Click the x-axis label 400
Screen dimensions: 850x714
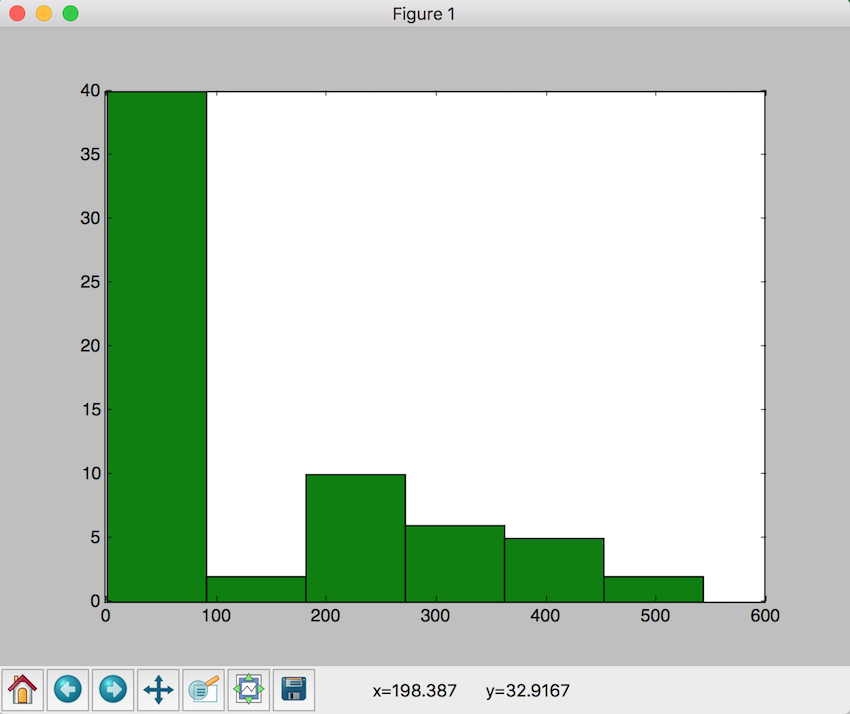point(545,616)
